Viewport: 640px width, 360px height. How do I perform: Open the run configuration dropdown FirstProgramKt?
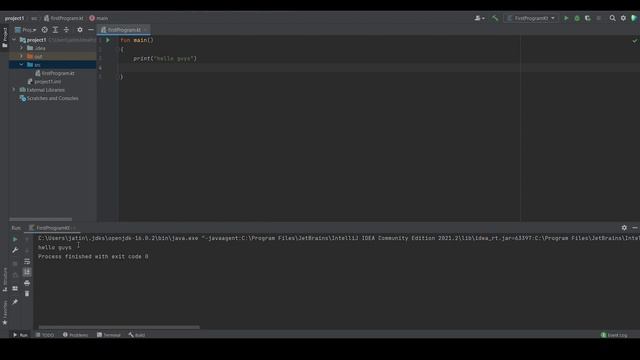531,18
